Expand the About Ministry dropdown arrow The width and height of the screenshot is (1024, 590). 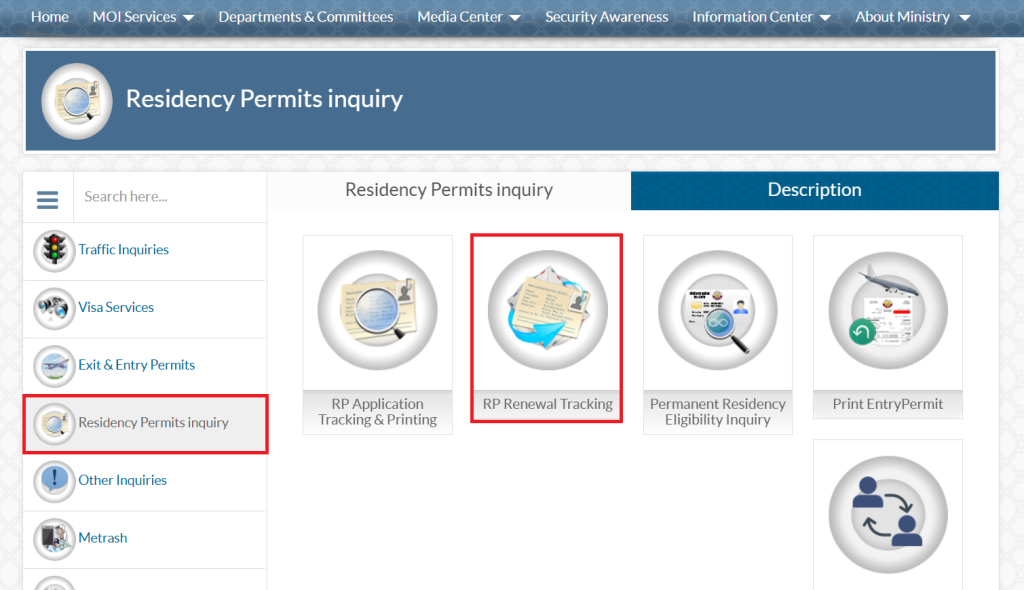coord(965,18)
